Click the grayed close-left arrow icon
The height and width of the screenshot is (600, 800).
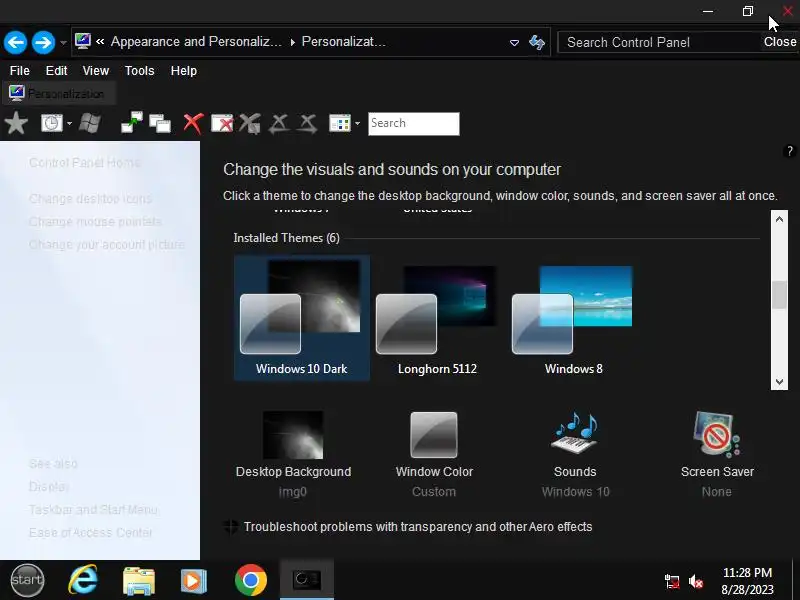[279, 123]
